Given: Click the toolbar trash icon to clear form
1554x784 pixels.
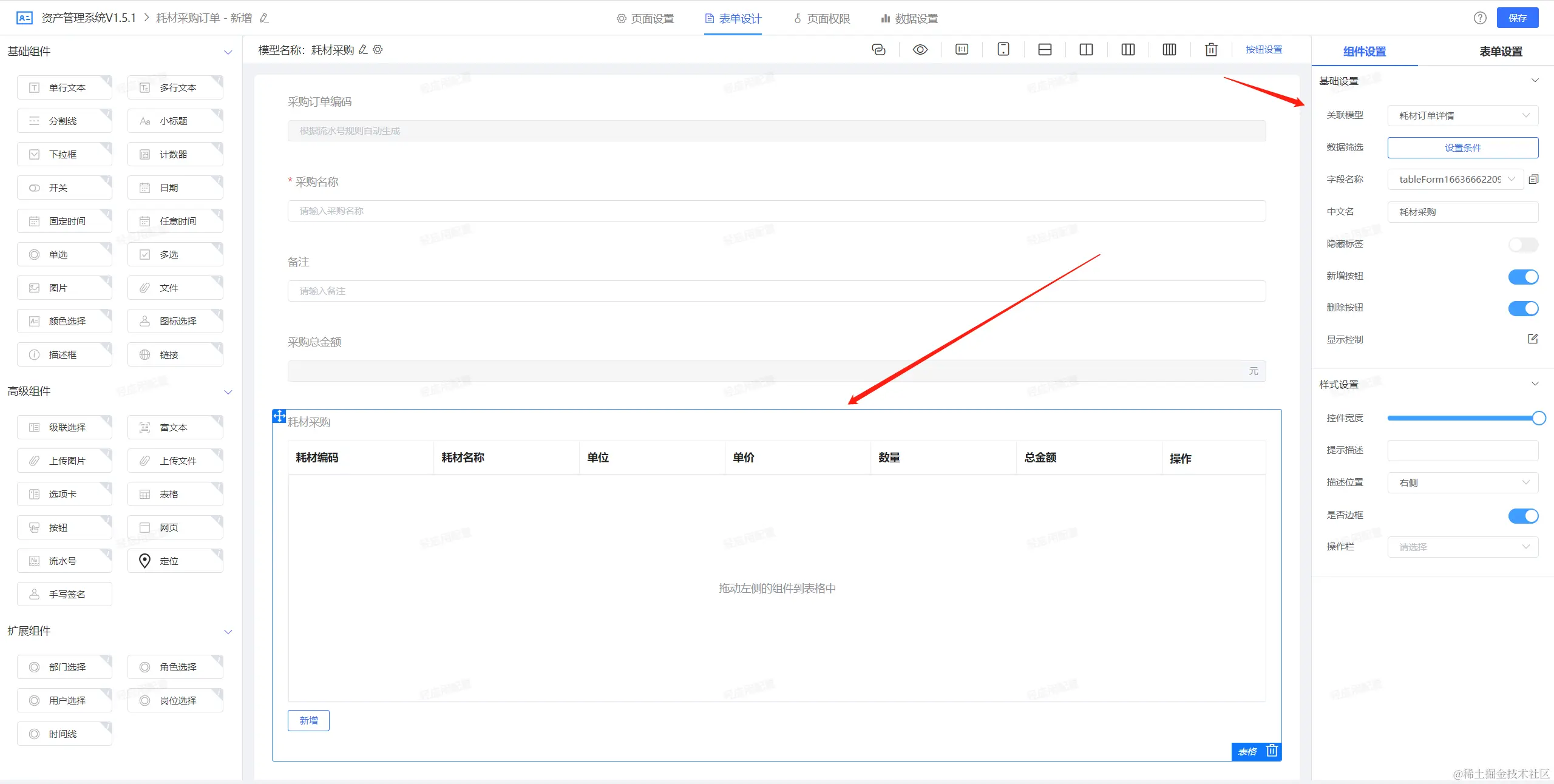Looking at the screenshot, I should pos(1211,50).
